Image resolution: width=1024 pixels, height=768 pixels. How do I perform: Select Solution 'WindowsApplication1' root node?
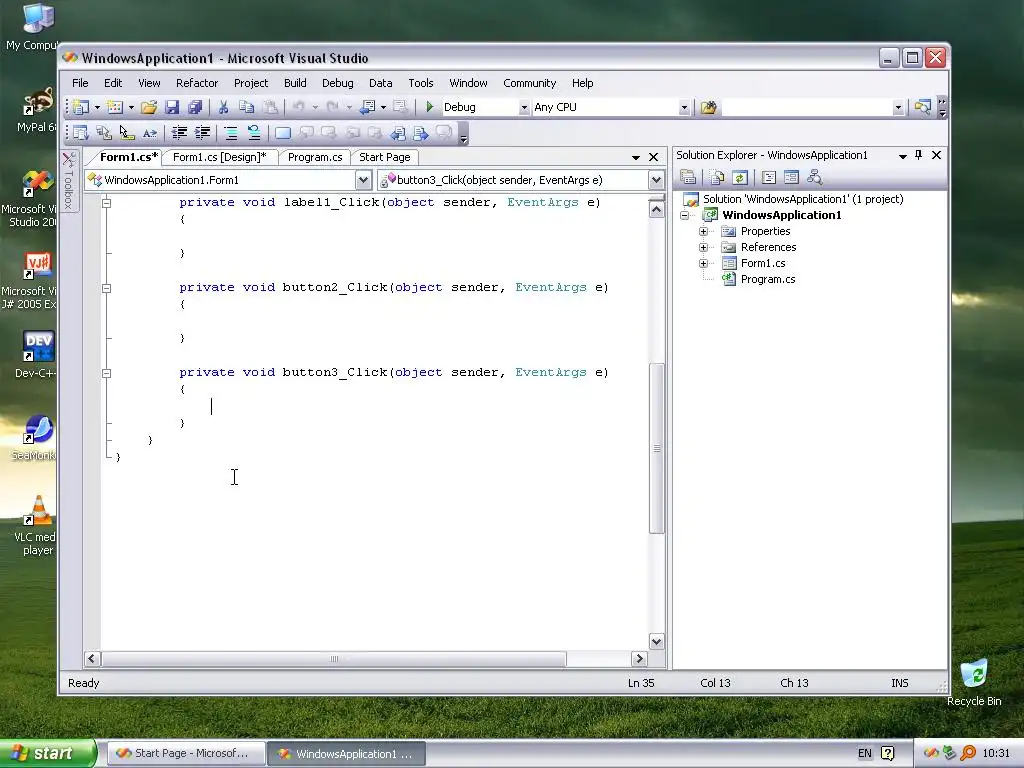(803, 199)
